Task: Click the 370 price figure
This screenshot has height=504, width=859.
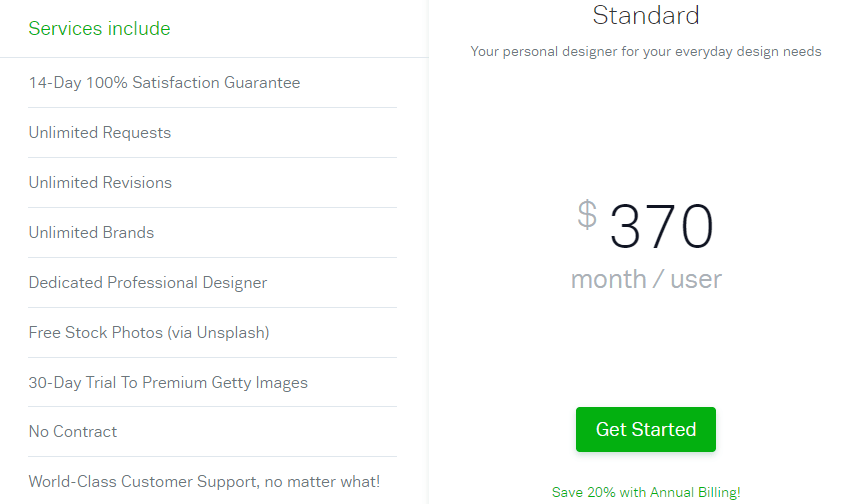Action: 661,226
